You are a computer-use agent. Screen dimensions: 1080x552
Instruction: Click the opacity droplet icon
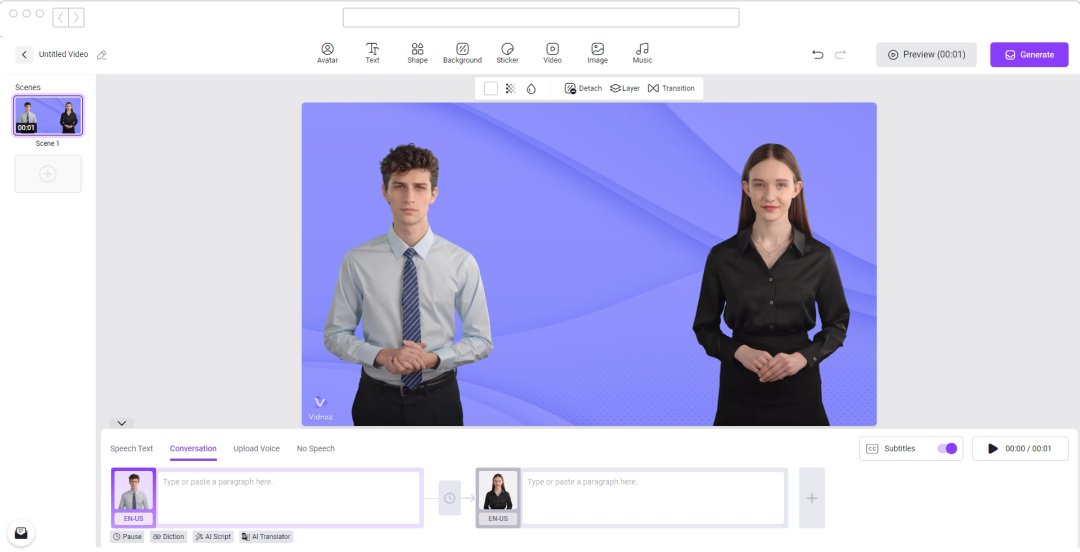531,88
